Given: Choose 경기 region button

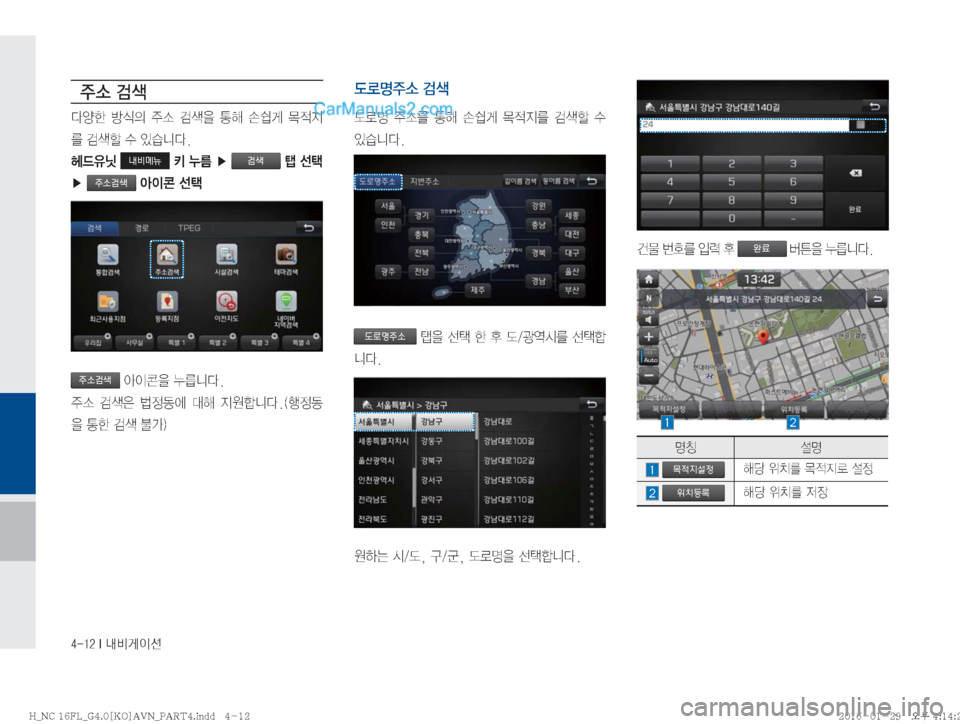Looking at the screenshot, I should pyautogui.click(x=421, y=215).
